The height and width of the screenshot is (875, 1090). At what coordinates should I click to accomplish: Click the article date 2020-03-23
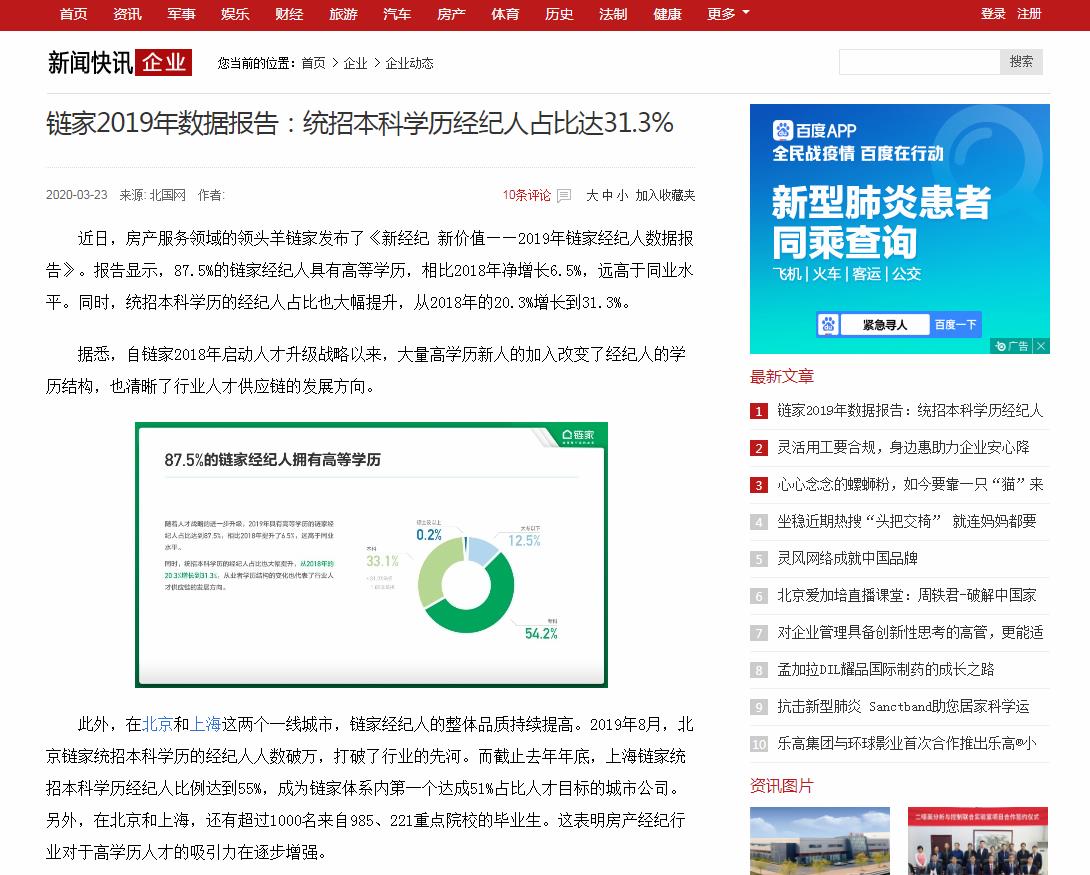click(76, 195)
